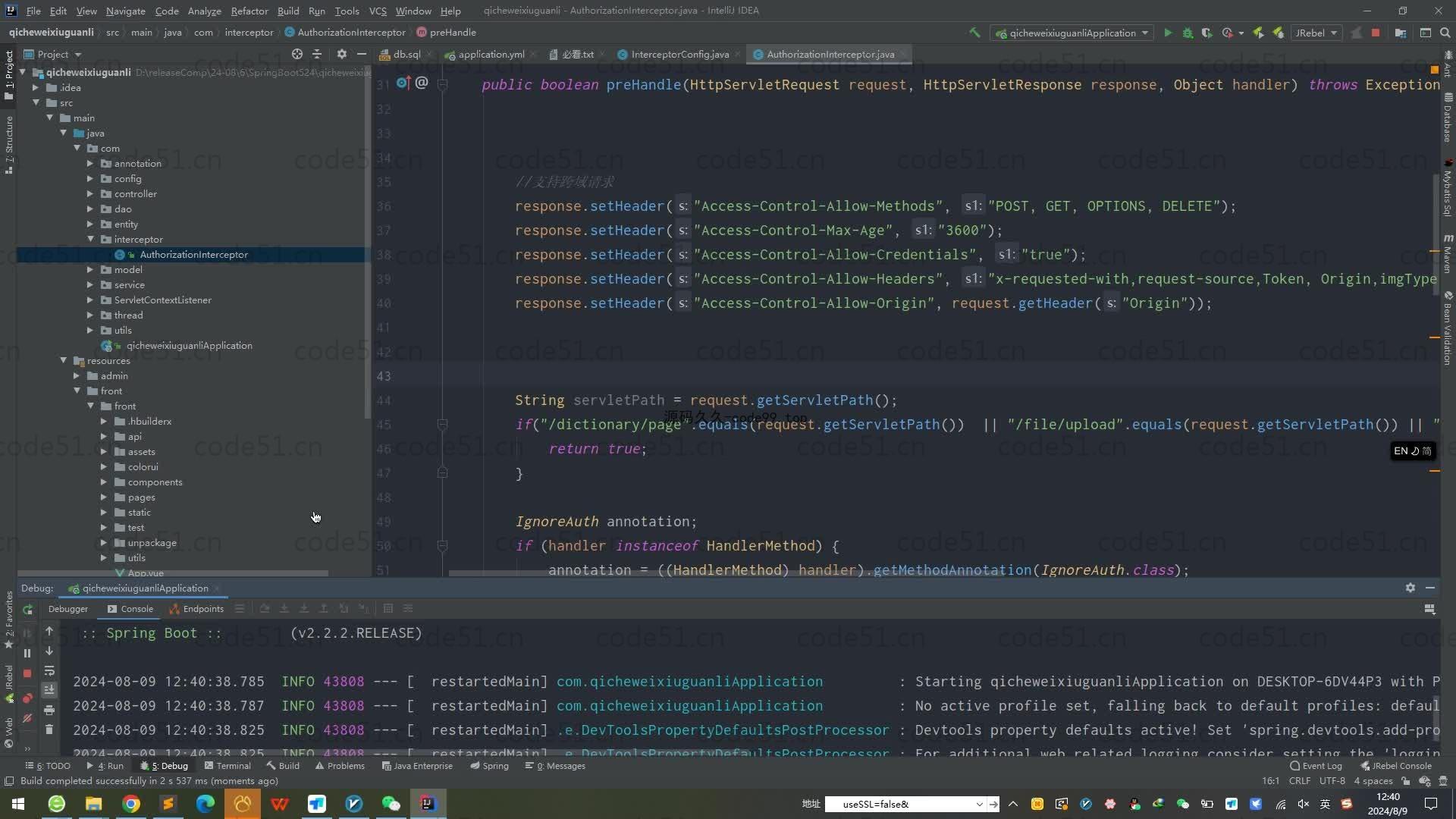Switch to Debugger tab in Debug panel

[68, 608]
